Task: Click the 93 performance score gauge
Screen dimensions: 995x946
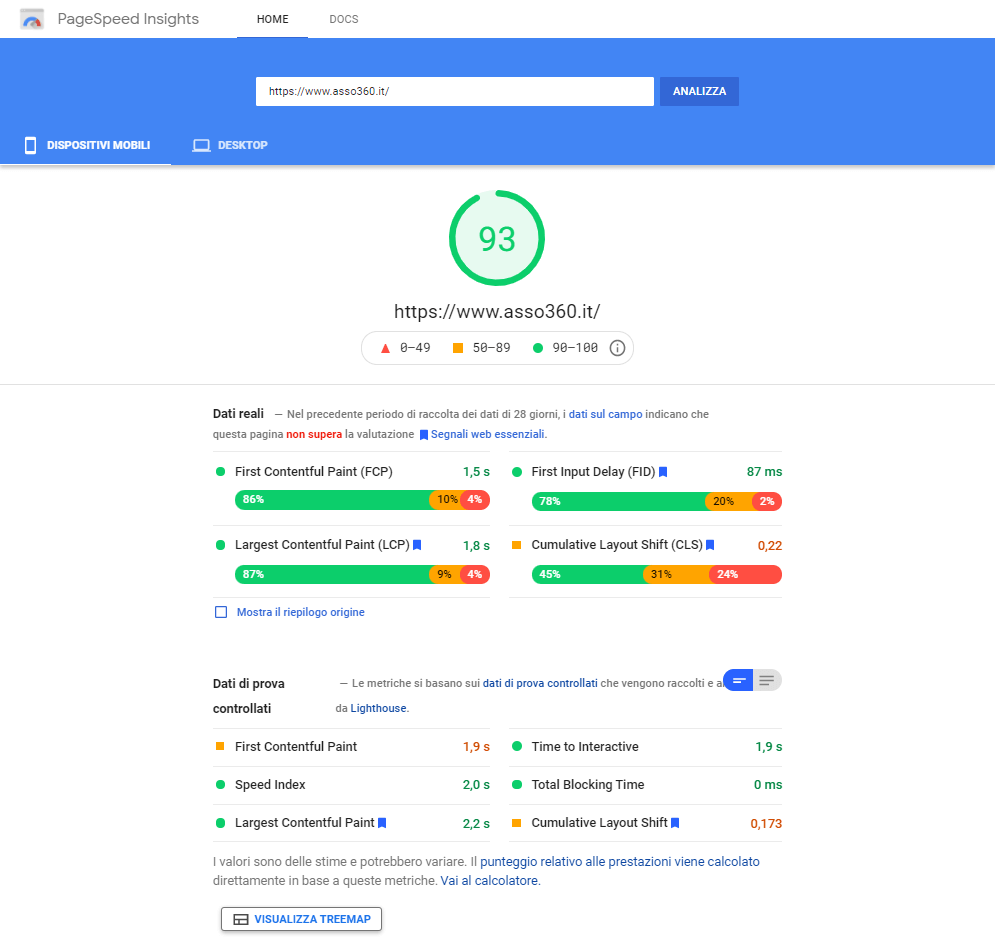Action: 497,238
